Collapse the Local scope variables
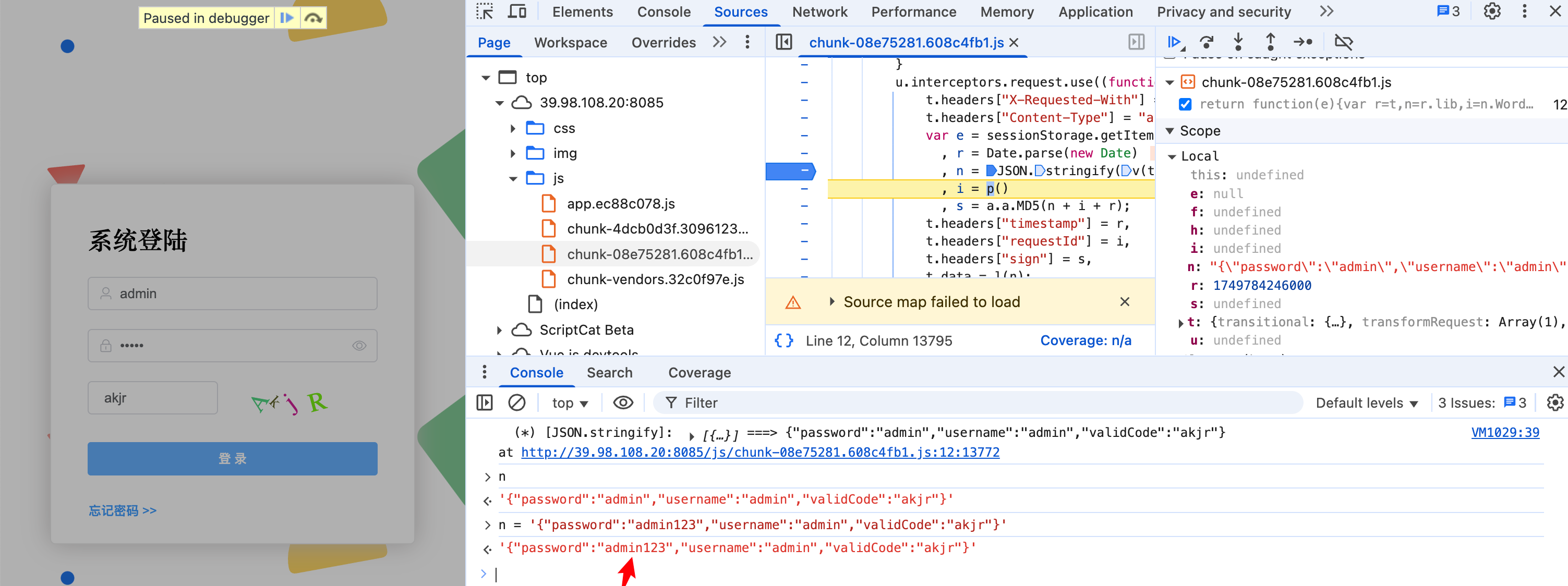 pos(1172,156)
